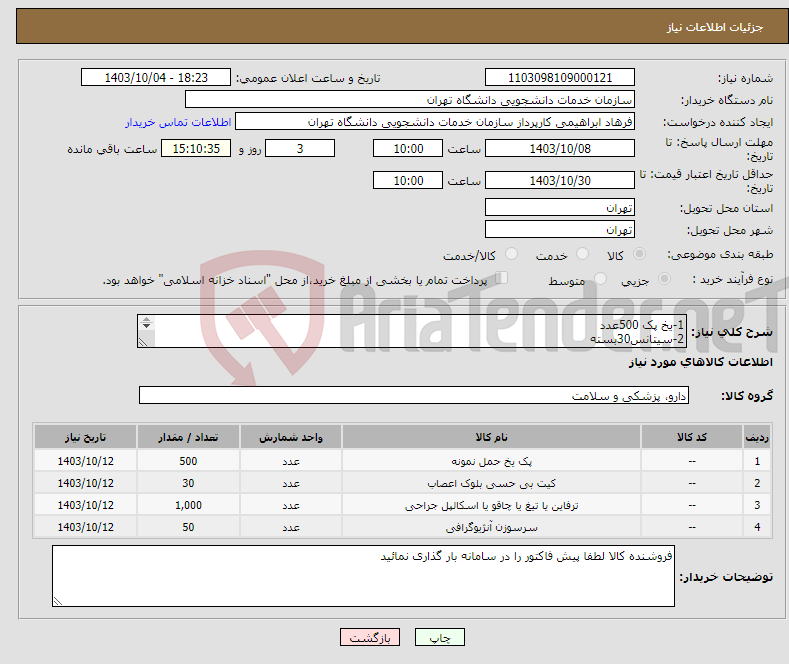Click quantity 500 in row 1

188,461
